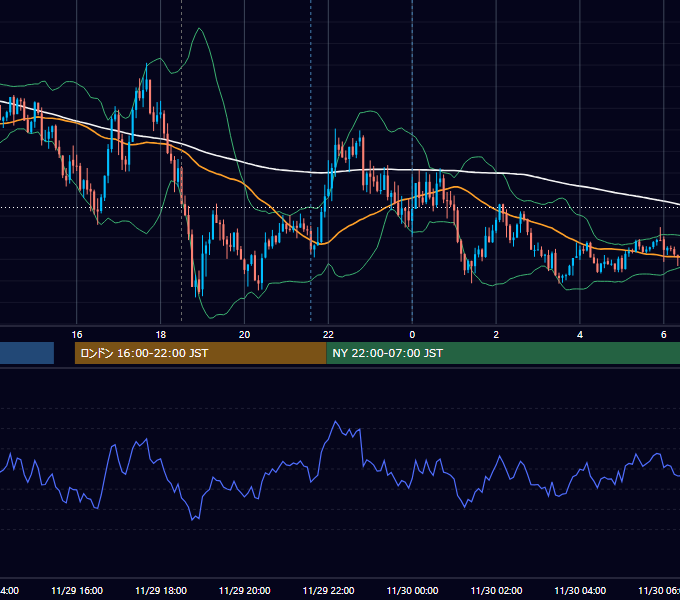This screenshot has width=680, height=600.
Task: Click the hour label 4 on price chart axis
Action: [580, 335]
